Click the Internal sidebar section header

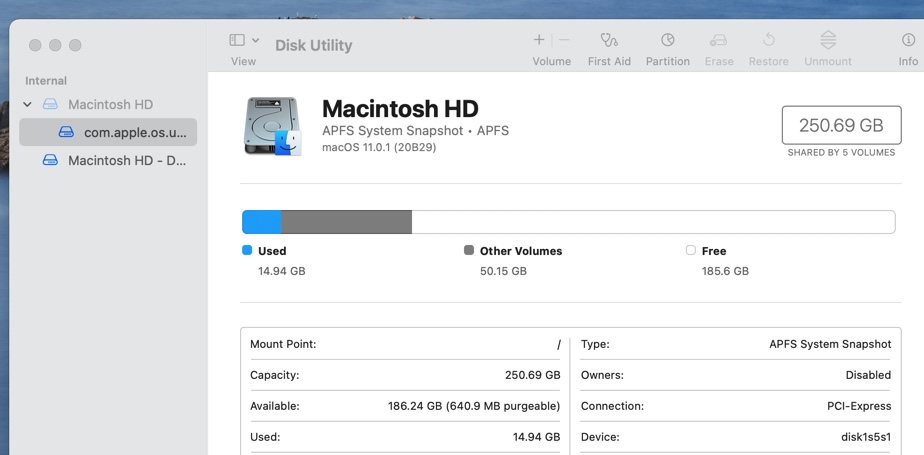tap(46, 81)
